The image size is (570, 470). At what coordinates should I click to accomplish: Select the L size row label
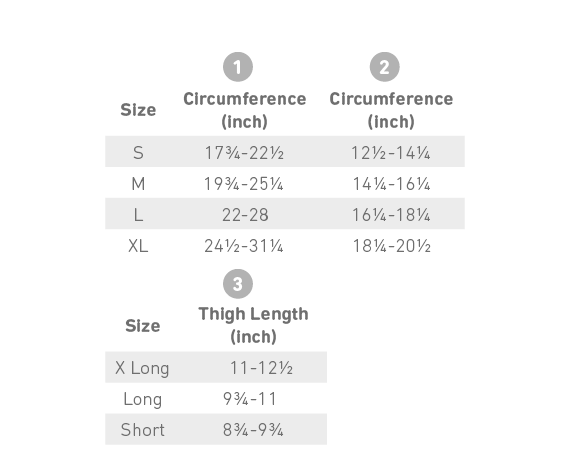point(138,215)
